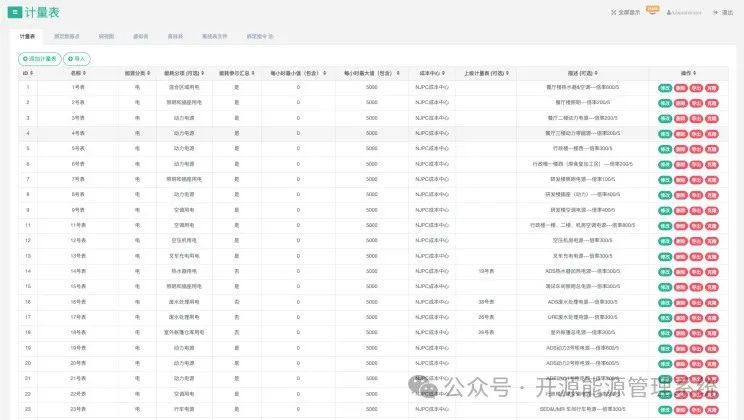This screenshot has width=744, height=420.
Task: Select the 23号表 name cell
Action: [78, 409]
